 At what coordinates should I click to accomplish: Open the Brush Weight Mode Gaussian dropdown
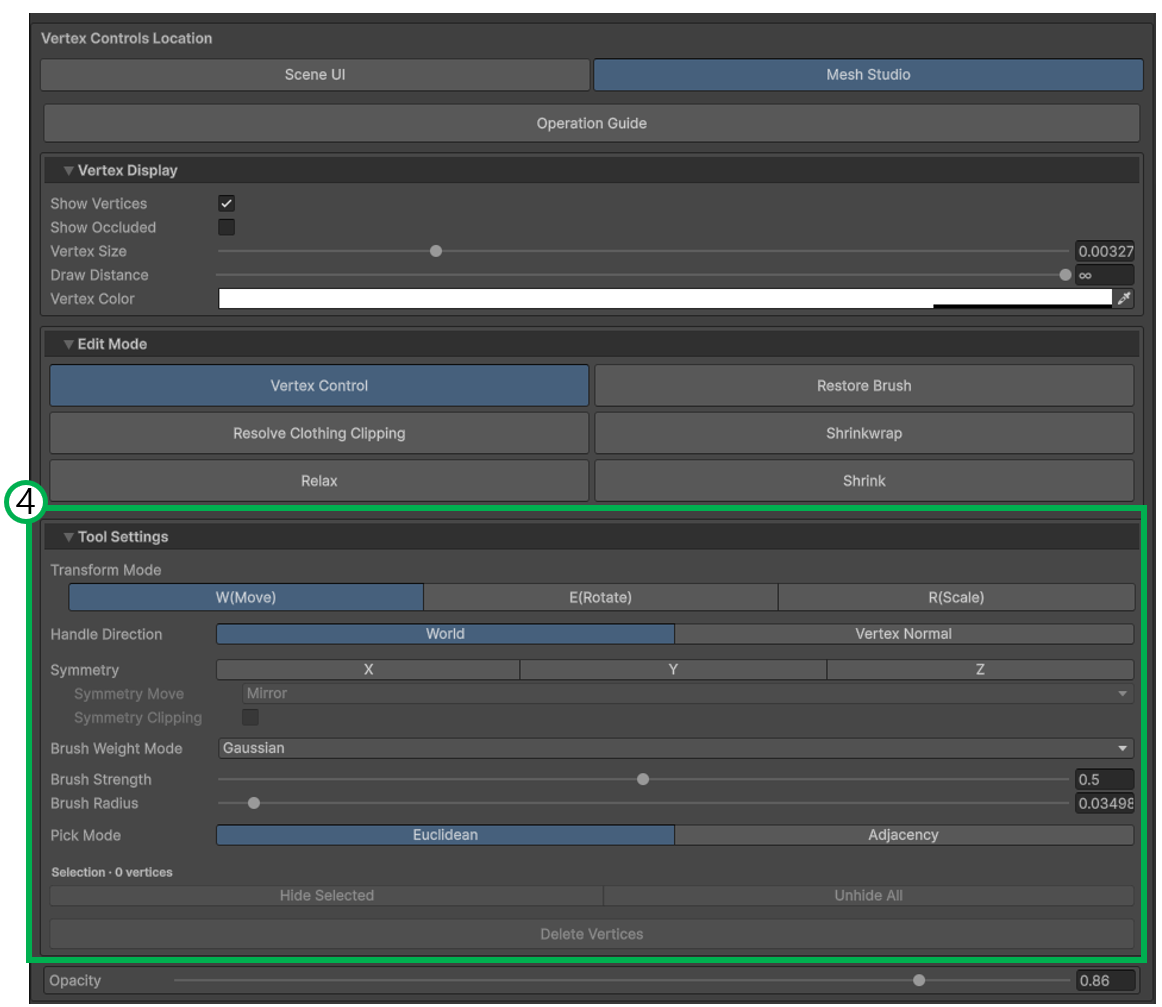pyautogui.click(x=676, y=748)
